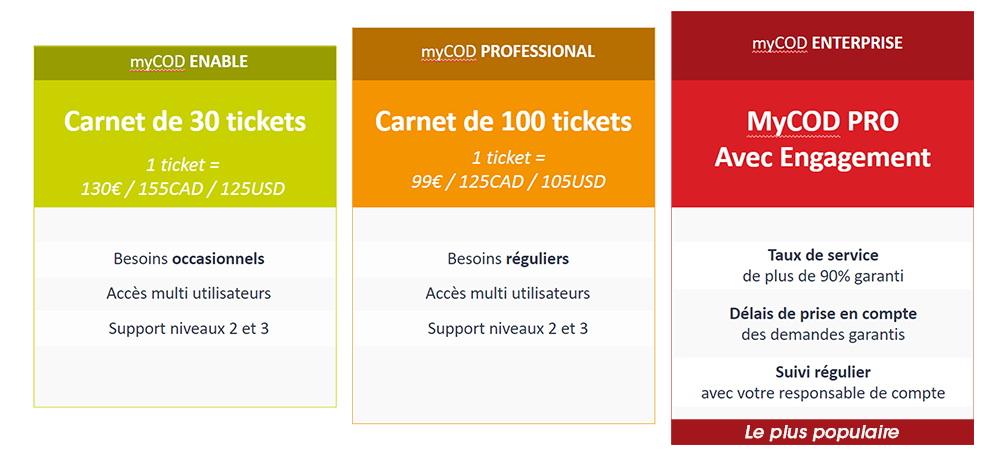Image resolution: width=1000 pixels, height=452 pixels.
Task: Click Support niveaux 2 et 3 in PROFESSIONAL plan
Action: 508,329
